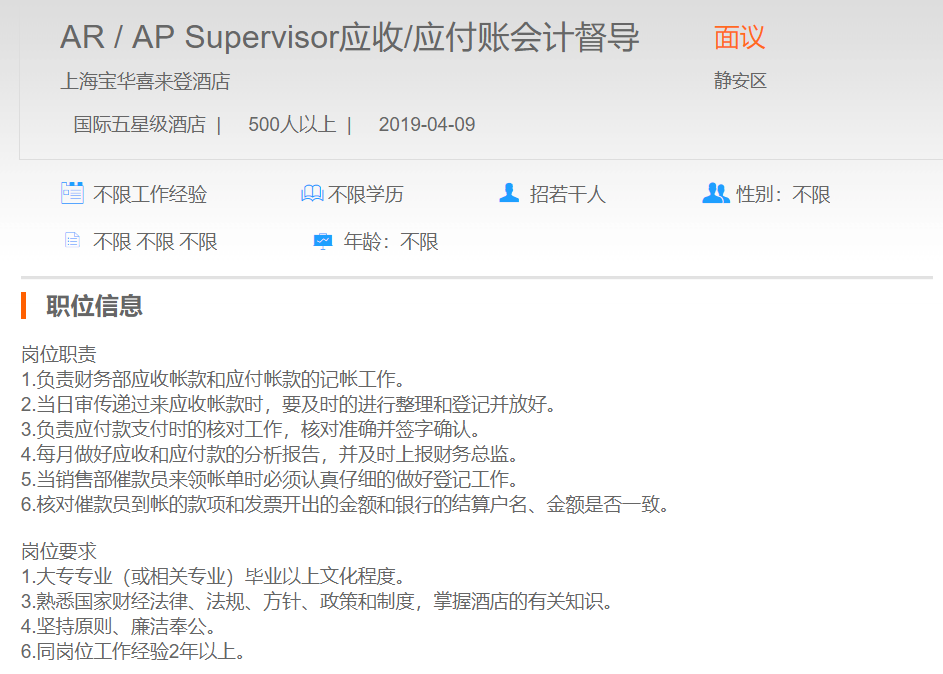Click the open book icon beside 不限学历

[x=312, y=193]
